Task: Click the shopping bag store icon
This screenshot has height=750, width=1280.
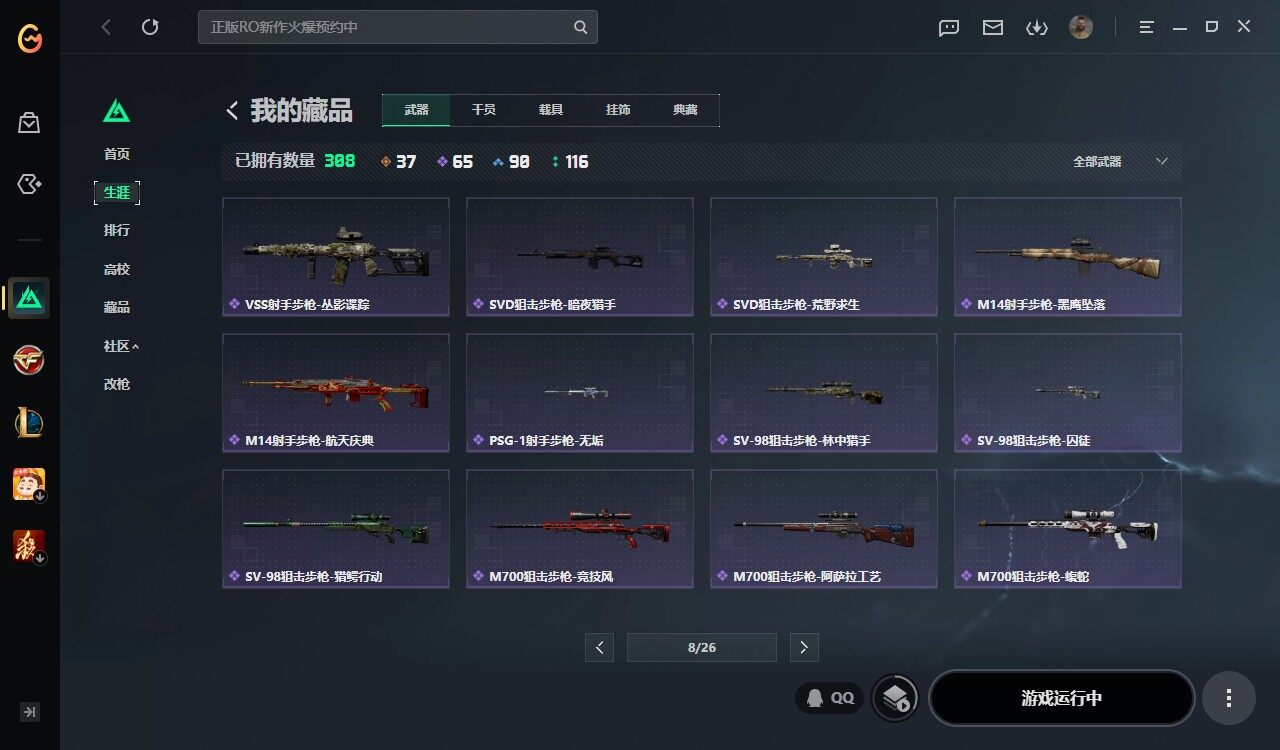Action: (29, 123)
